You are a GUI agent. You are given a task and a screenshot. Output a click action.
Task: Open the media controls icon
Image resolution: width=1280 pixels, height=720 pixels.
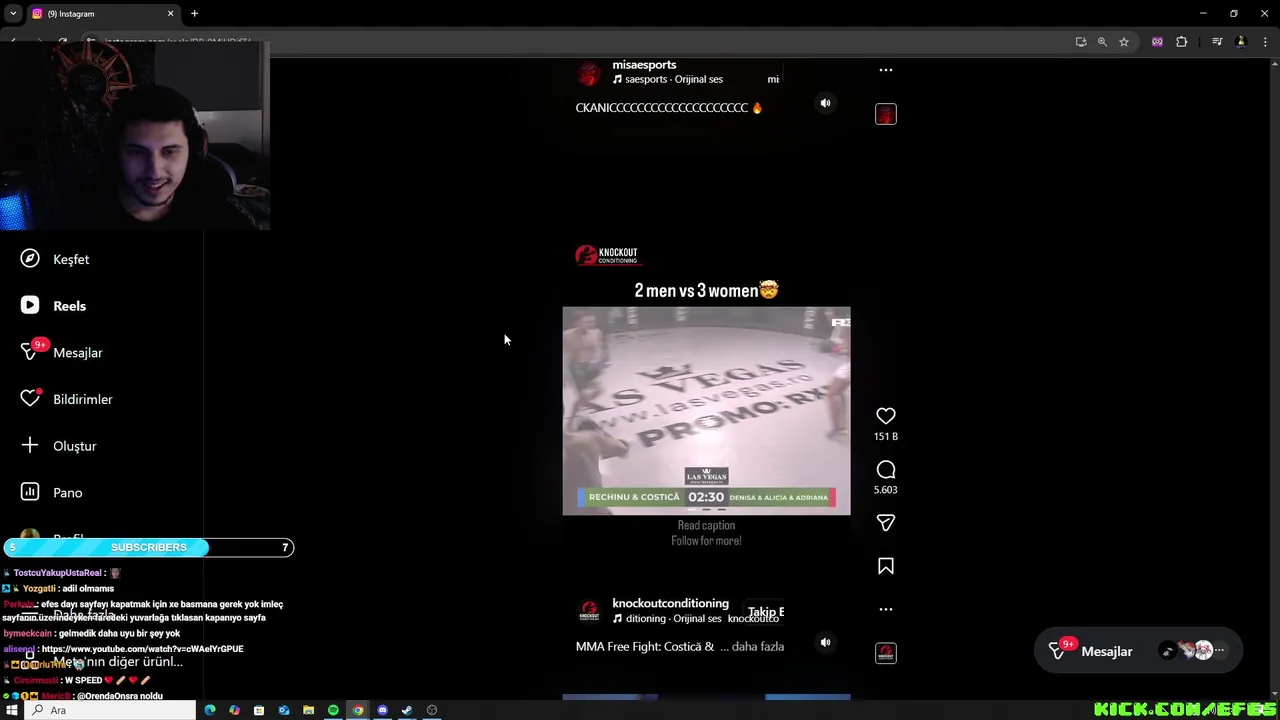click(1217, 42)
